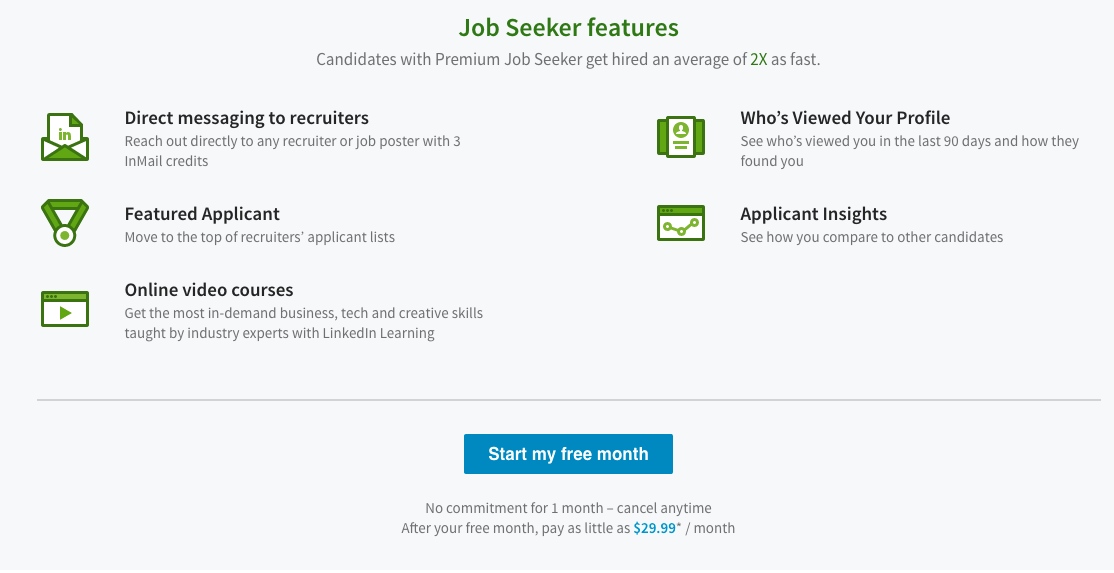Click the profile viewers card icon

[681, 135]
